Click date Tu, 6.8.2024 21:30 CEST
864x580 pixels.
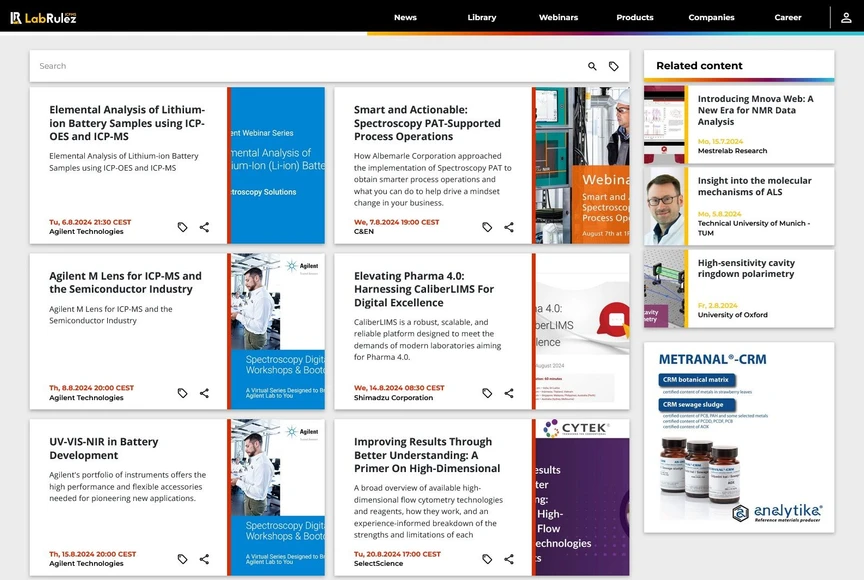pyautogui.click(x=90, y=222)
